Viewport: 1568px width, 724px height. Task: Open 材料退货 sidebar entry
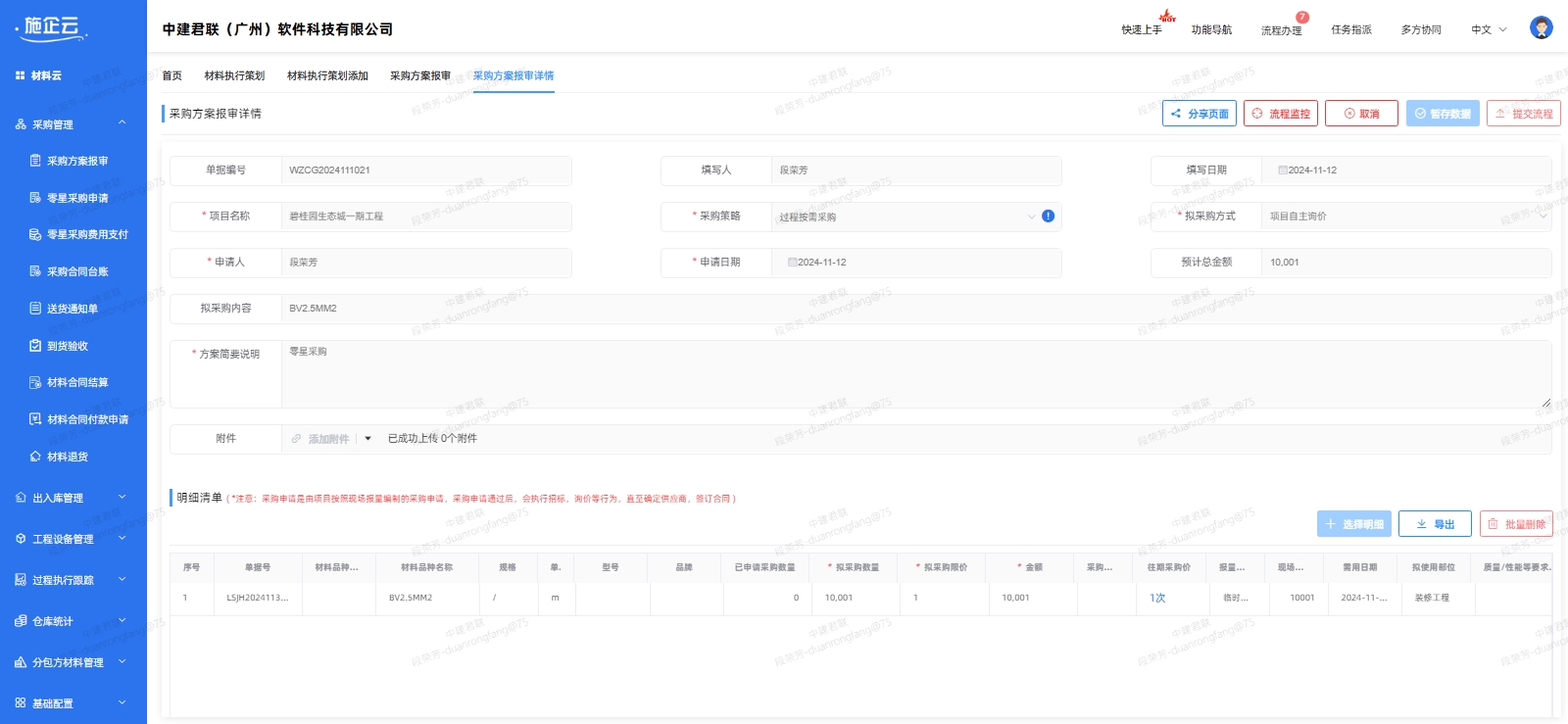point(67,457)
